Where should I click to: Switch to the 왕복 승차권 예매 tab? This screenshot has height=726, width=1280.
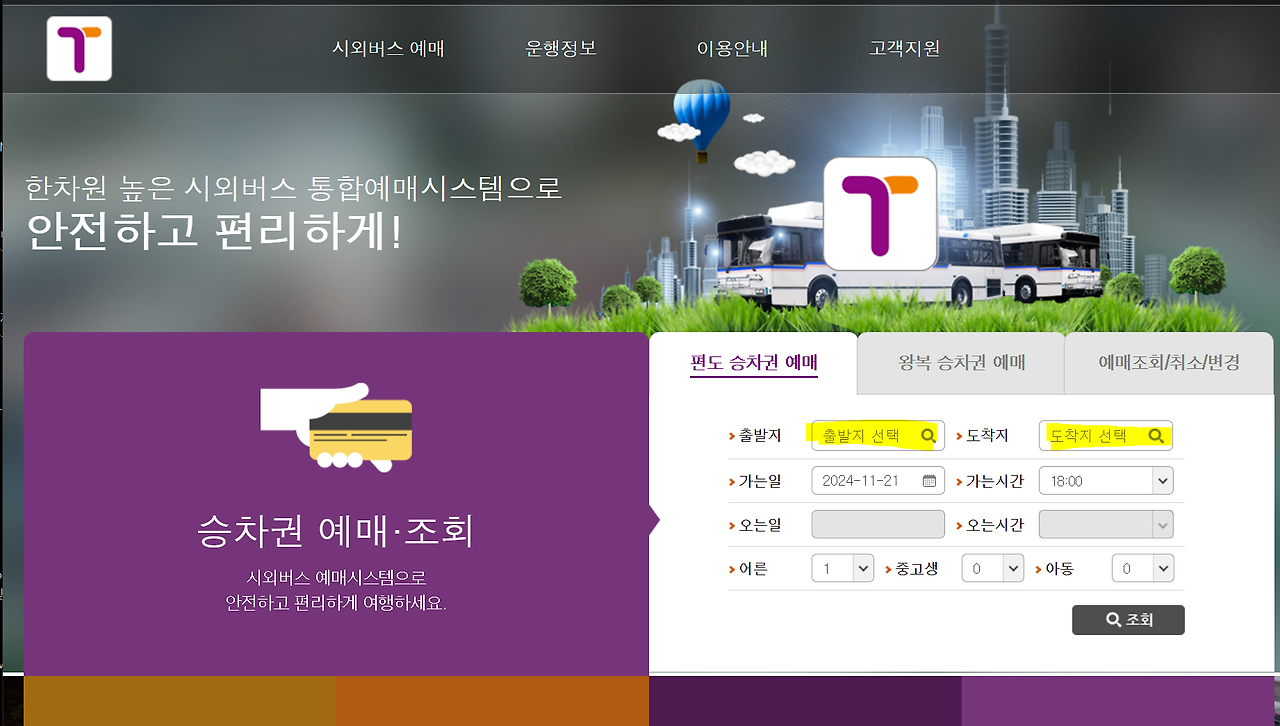[x=959, y=363]
